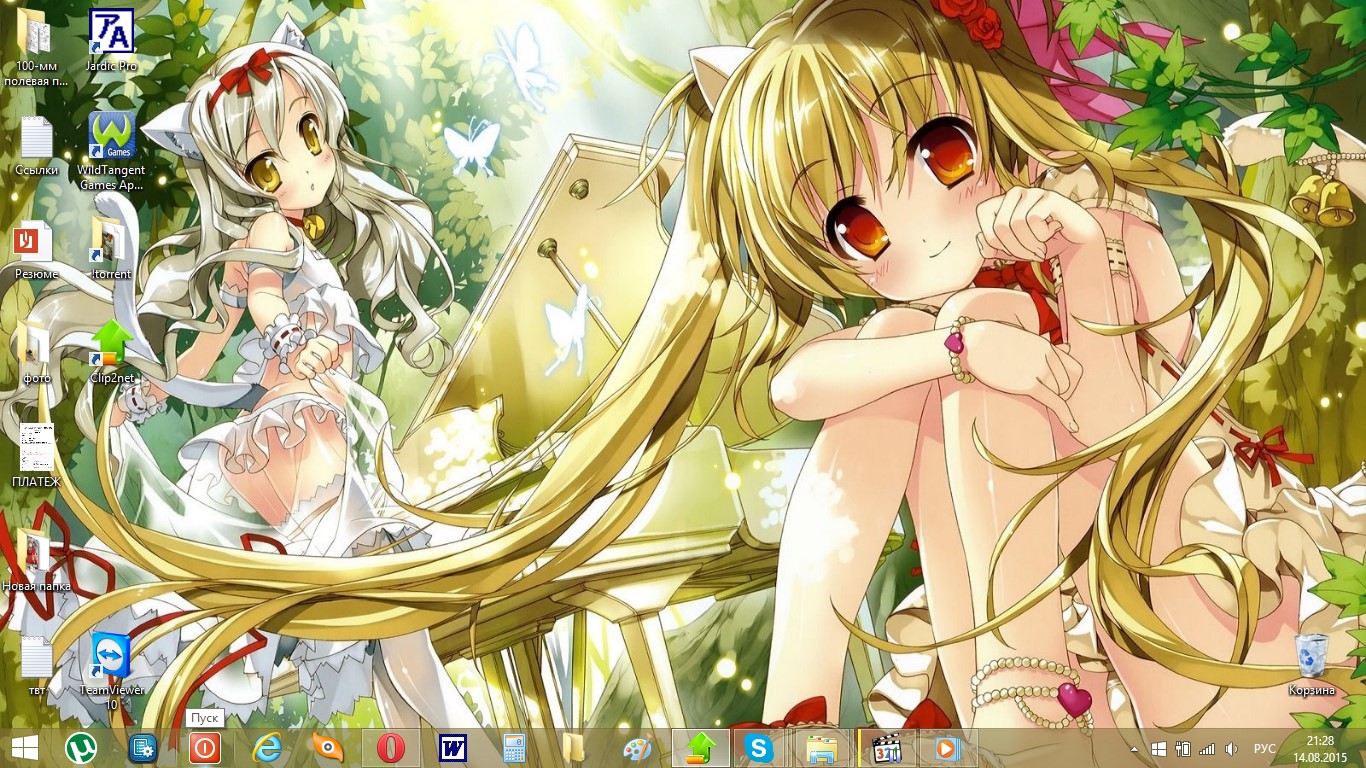Click the Show Desktop strip at the right end of the taskbar
1366x768 pixels.
[1362, 748]
